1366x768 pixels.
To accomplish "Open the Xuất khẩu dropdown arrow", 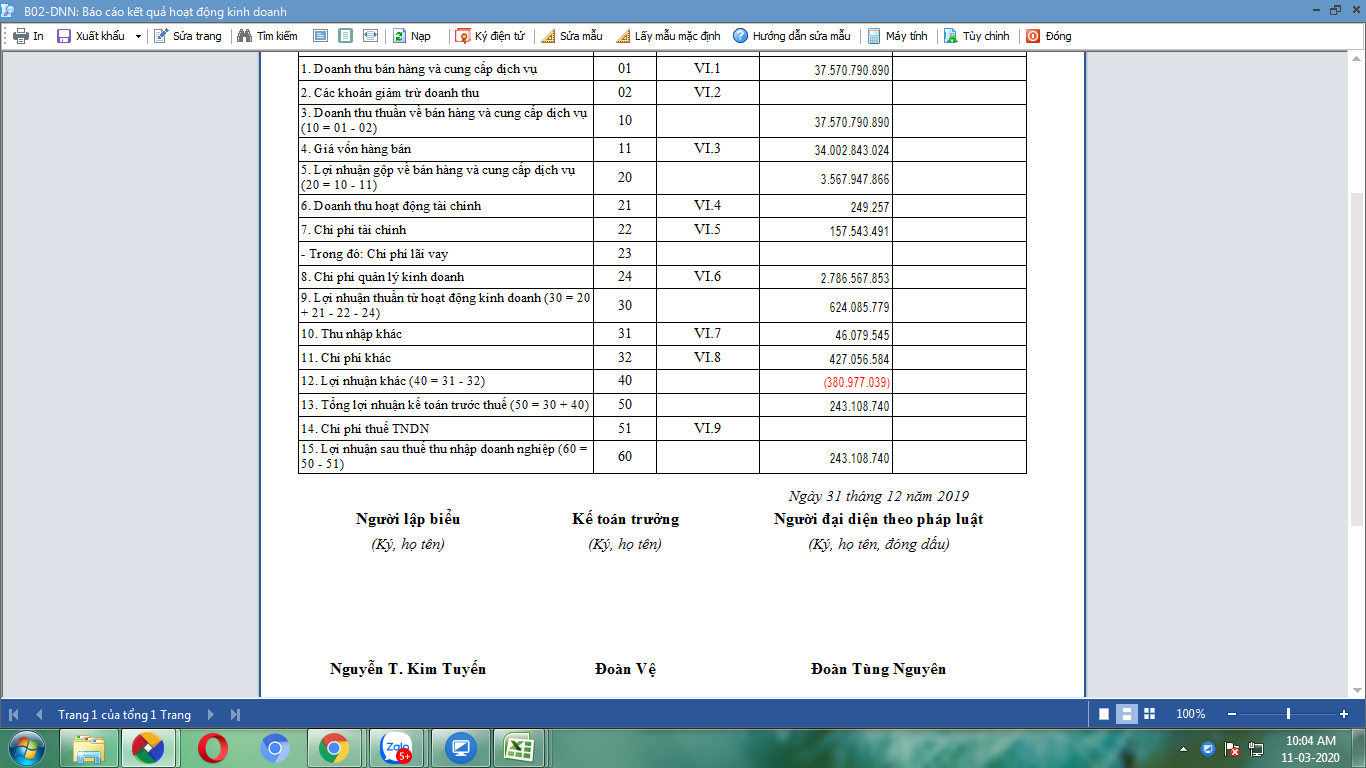I will (x=138, y=36).
